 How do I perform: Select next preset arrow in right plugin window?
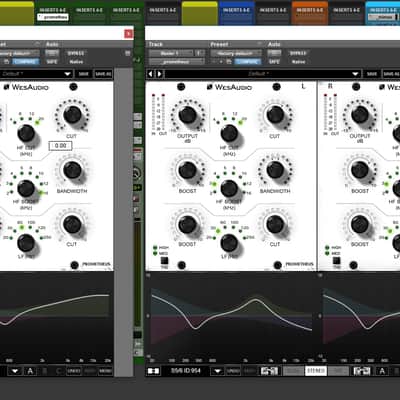point(159,74)
